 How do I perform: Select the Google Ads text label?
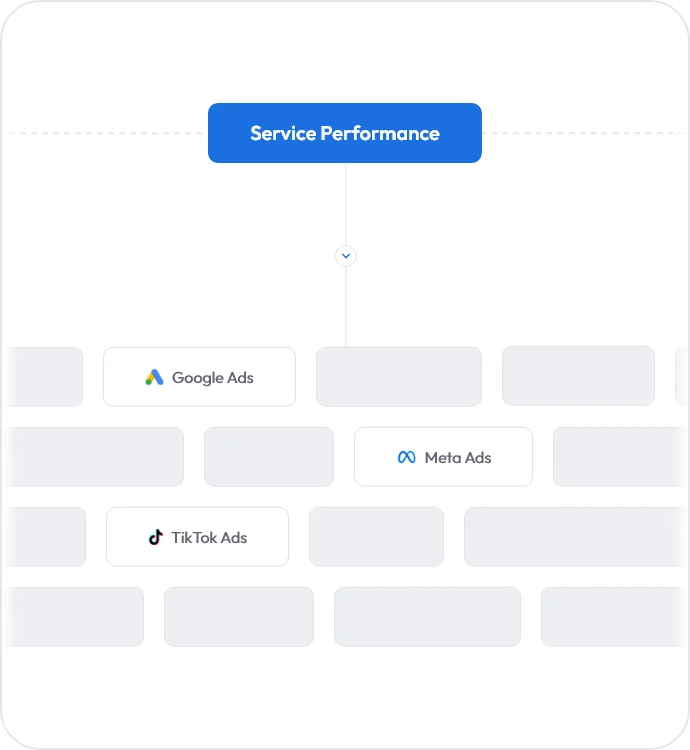213,377
